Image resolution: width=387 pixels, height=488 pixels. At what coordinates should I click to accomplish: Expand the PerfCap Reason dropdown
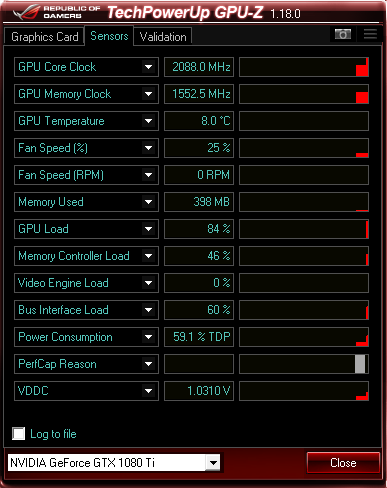(x=148, y=364)
